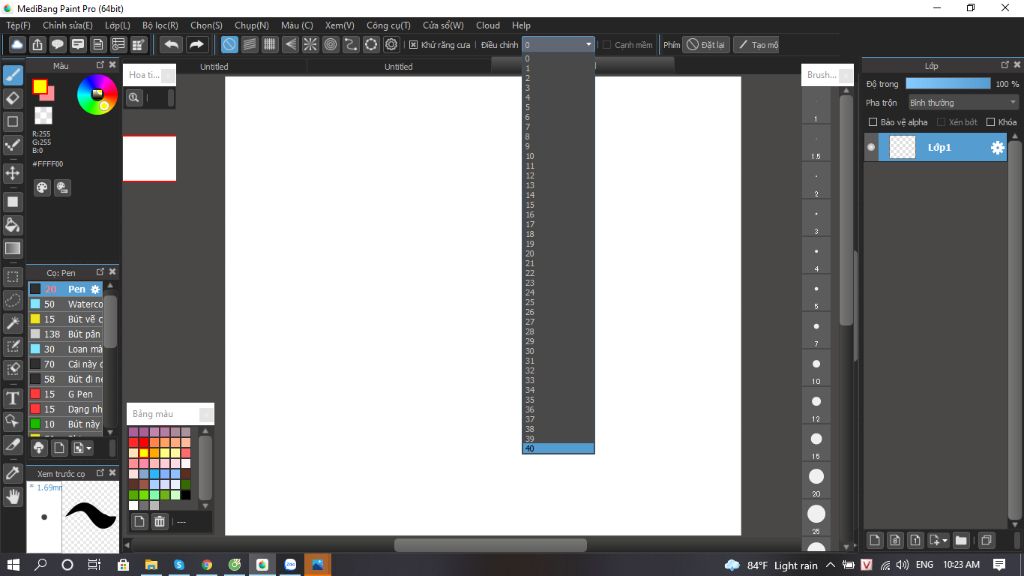The width and height of the screenshot is (1024, 576).
Task: Open File Explorer from taskbar
Action: point(151,564)
